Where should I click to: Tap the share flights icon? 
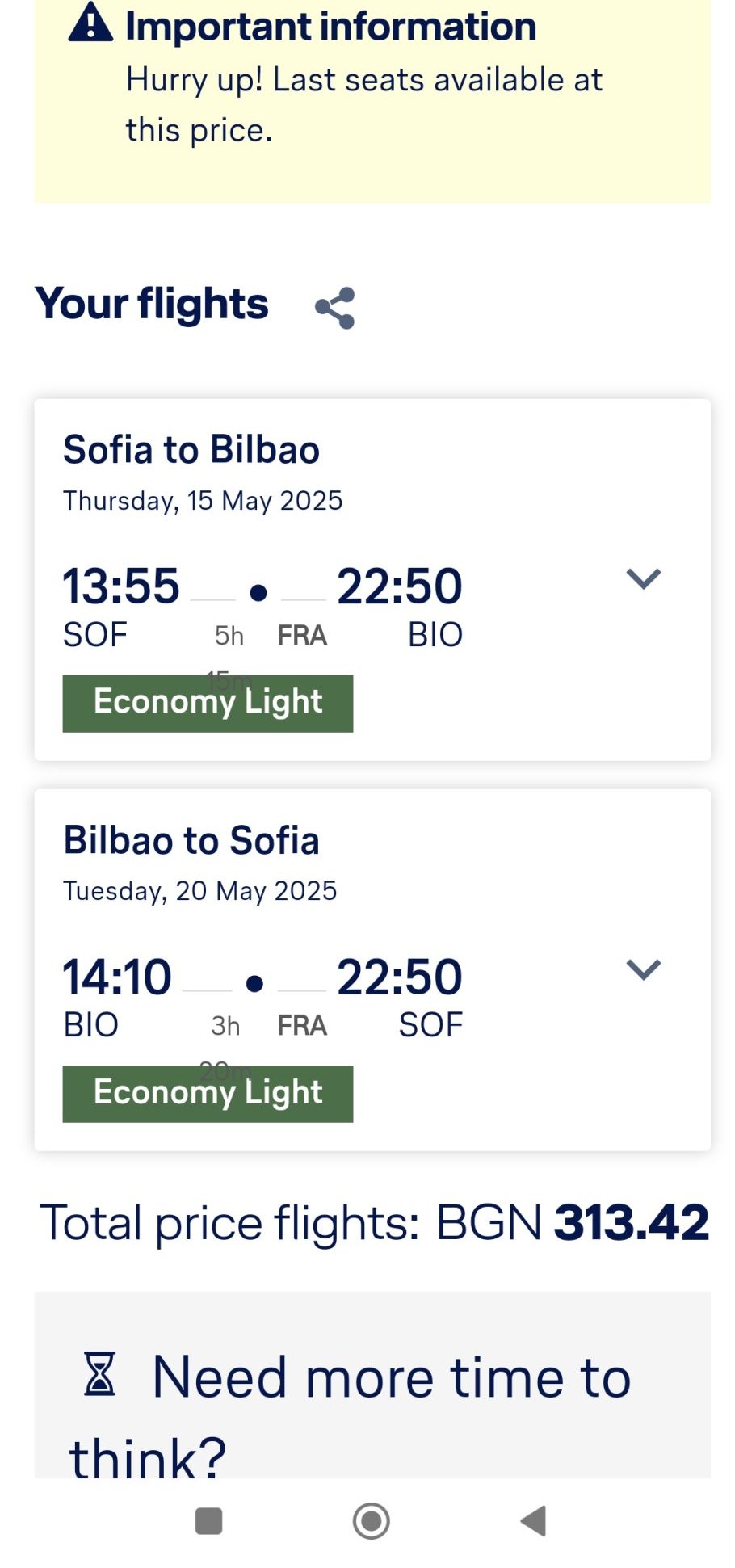335,308
